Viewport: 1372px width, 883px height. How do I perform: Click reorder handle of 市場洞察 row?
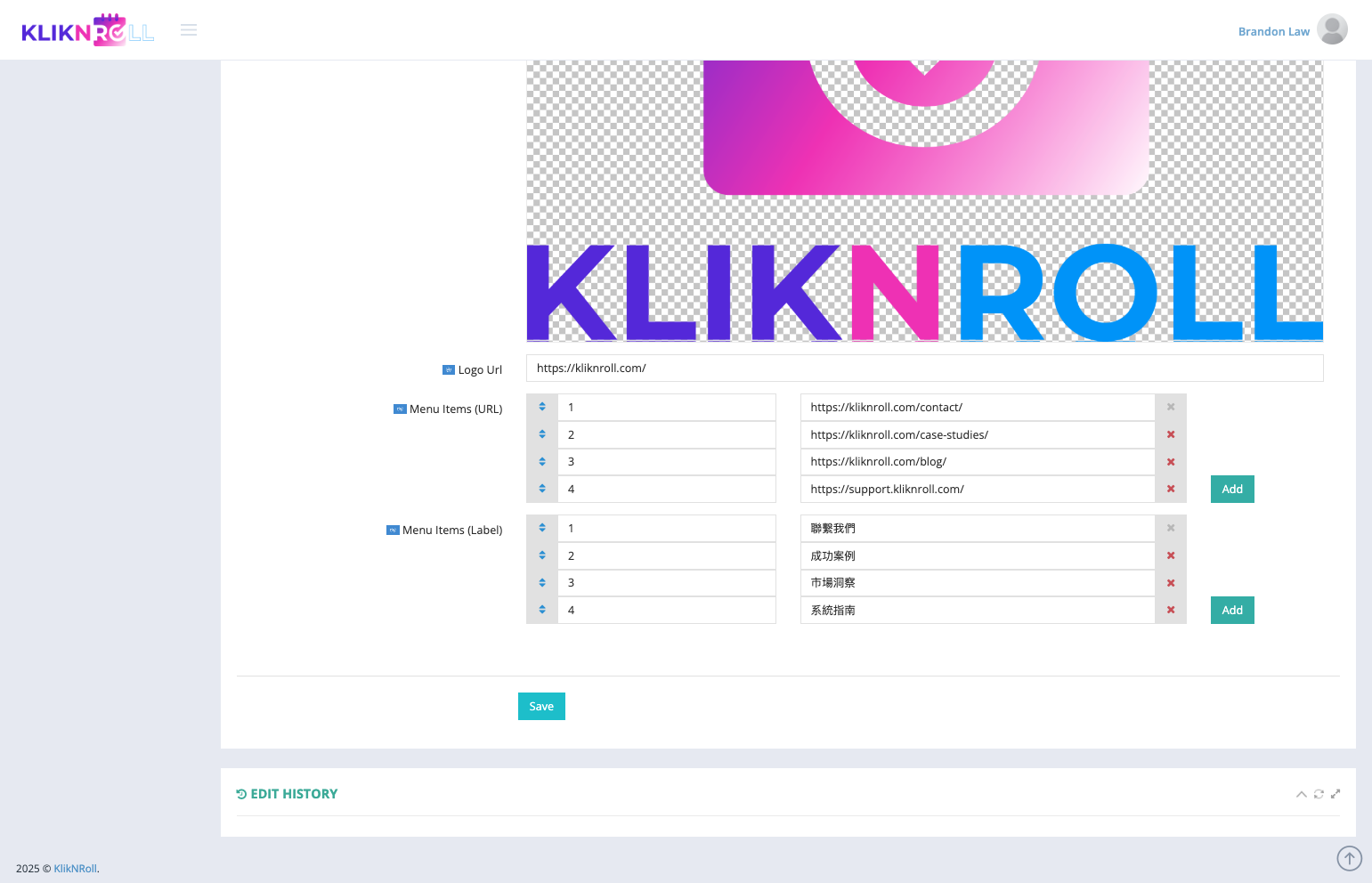[542, 583]
